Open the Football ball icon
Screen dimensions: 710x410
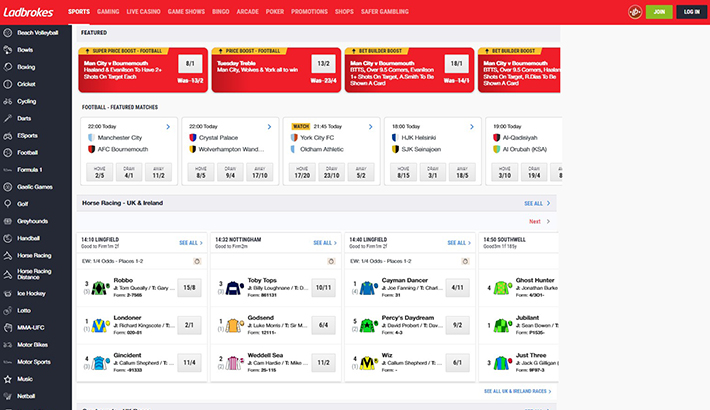pos(8,153)
